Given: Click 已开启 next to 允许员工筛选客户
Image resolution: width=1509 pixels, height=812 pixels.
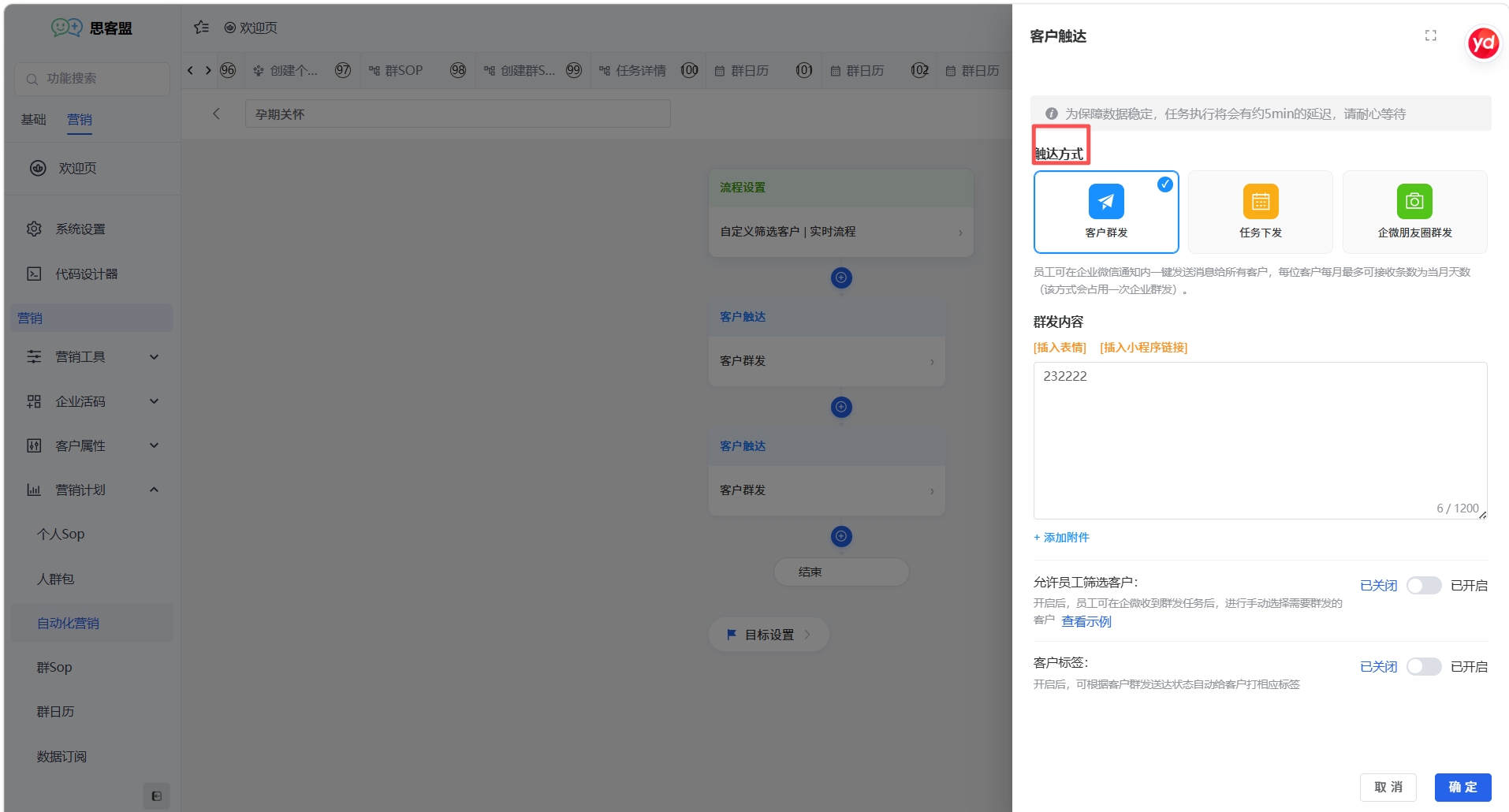Looking at the screenshot, I should click(1469, 585).
